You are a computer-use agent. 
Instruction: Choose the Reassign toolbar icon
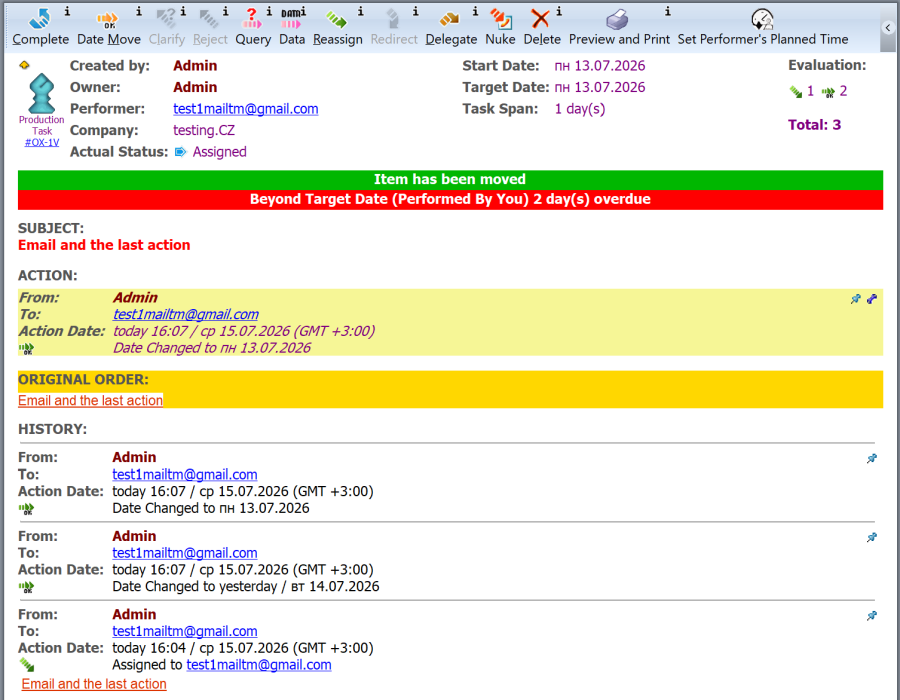(336, 20)
